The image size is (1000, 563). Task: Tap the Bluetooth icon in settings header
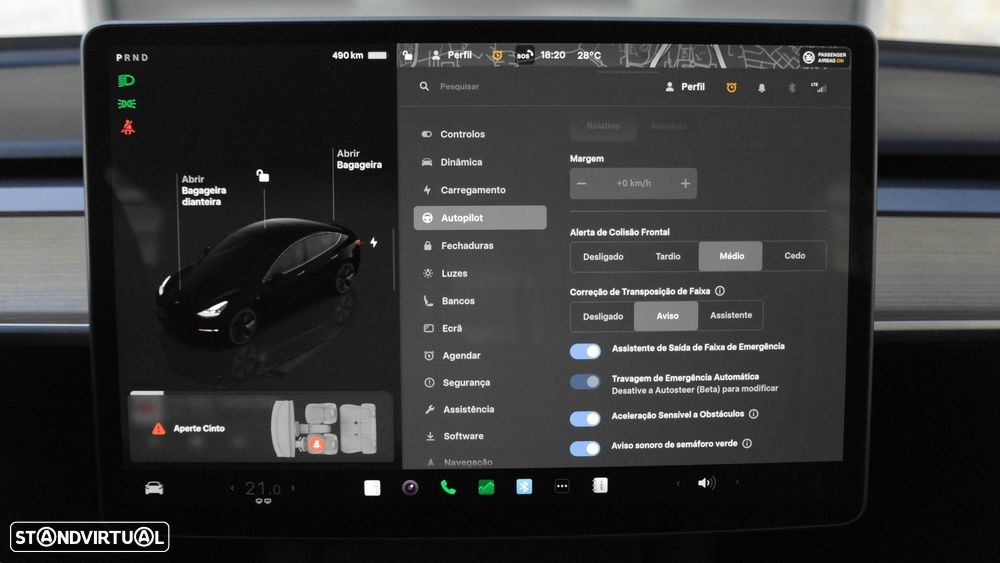click(791, 87)
